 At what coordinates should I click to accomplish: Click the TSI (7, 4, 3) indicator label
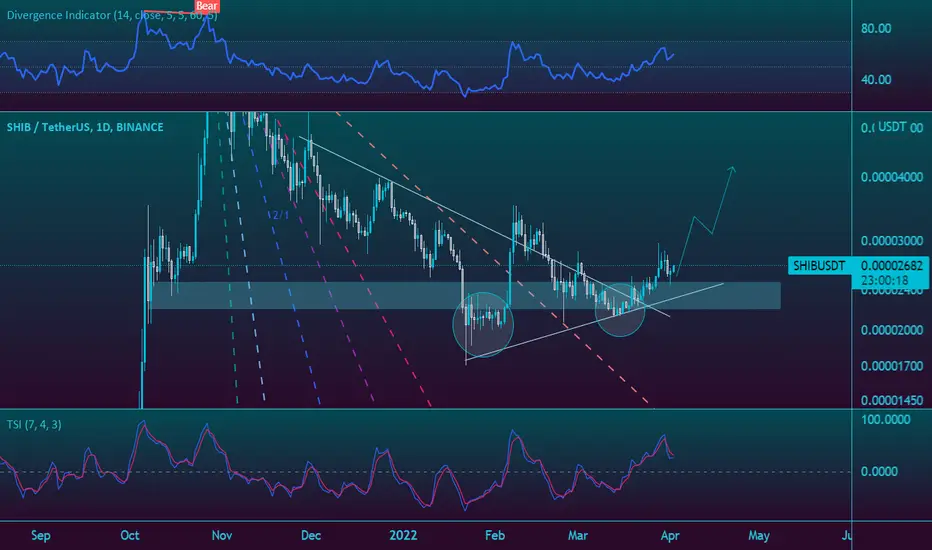[x=34, y=425]
